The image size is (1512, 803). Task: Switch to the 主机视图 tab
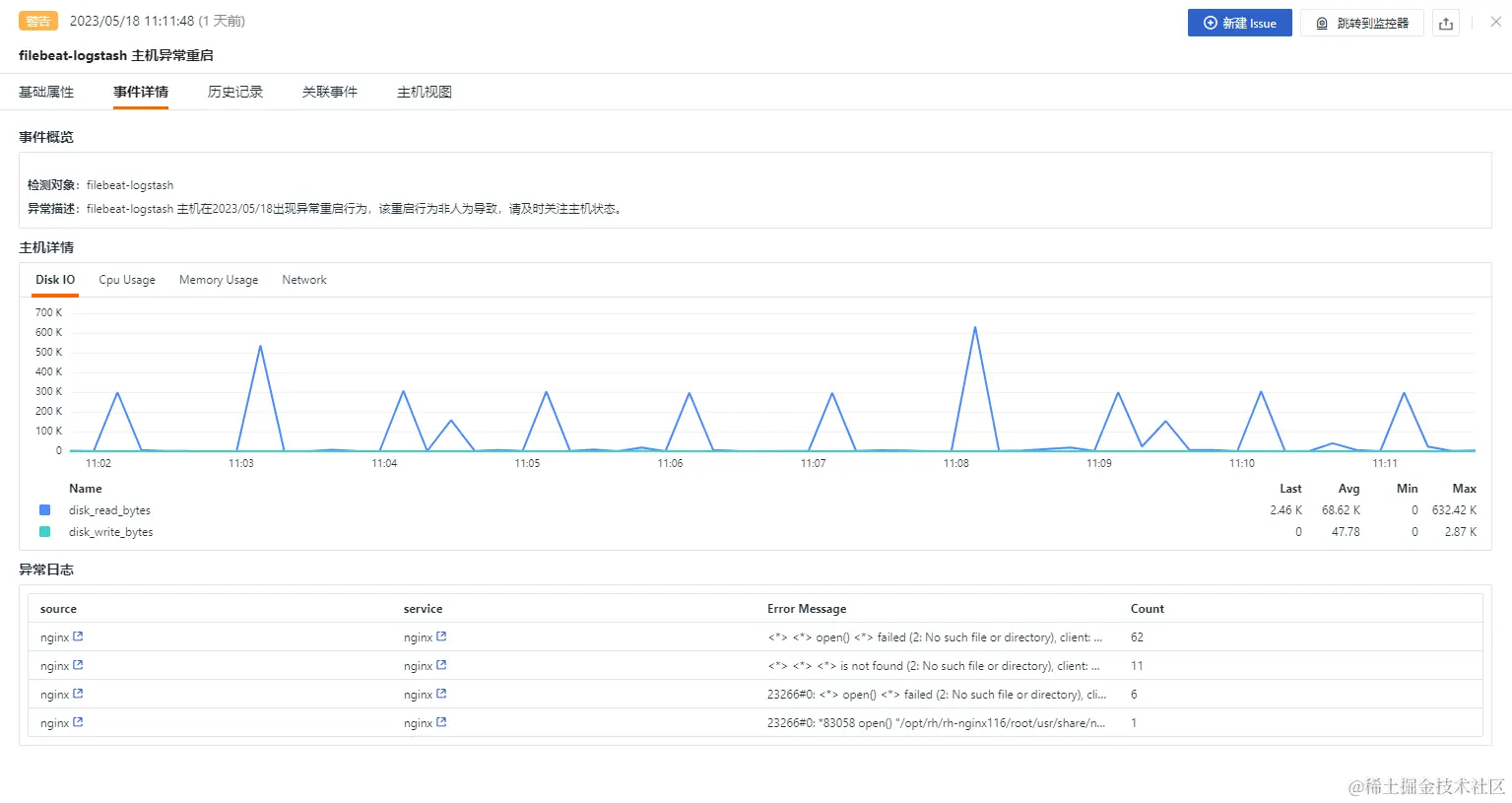point(425,92)
